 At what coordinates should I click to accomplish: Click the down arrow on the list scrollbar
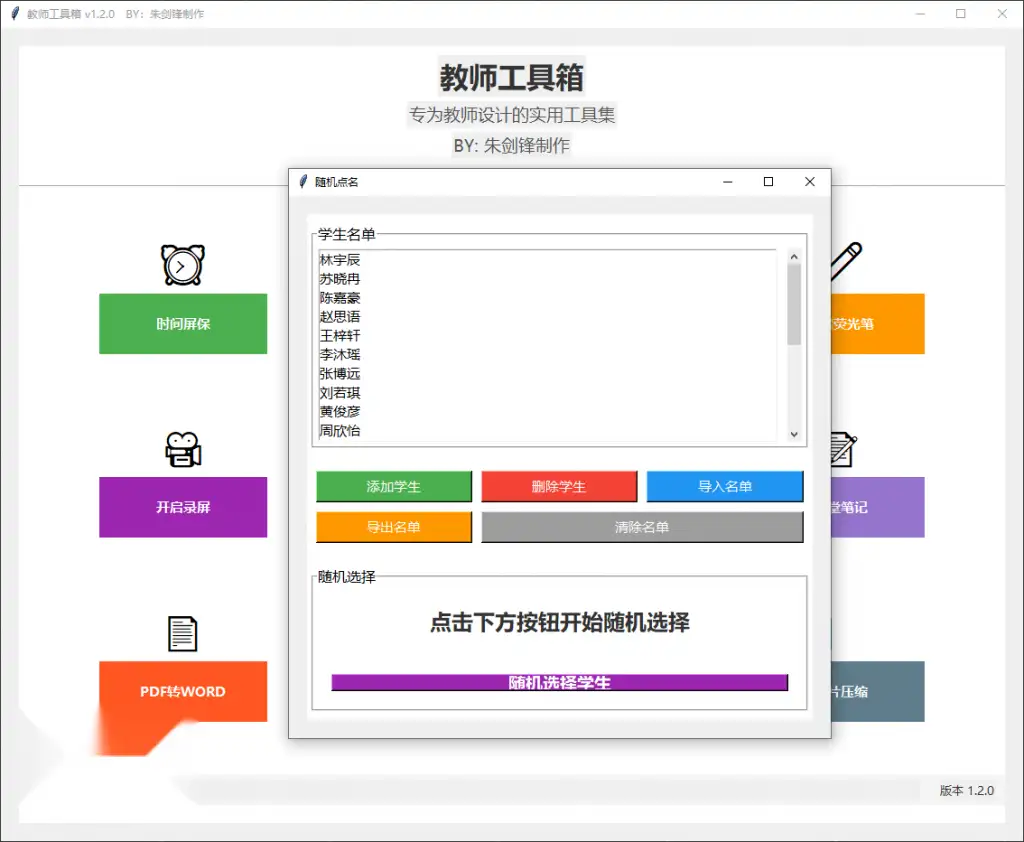click(795, 434)
